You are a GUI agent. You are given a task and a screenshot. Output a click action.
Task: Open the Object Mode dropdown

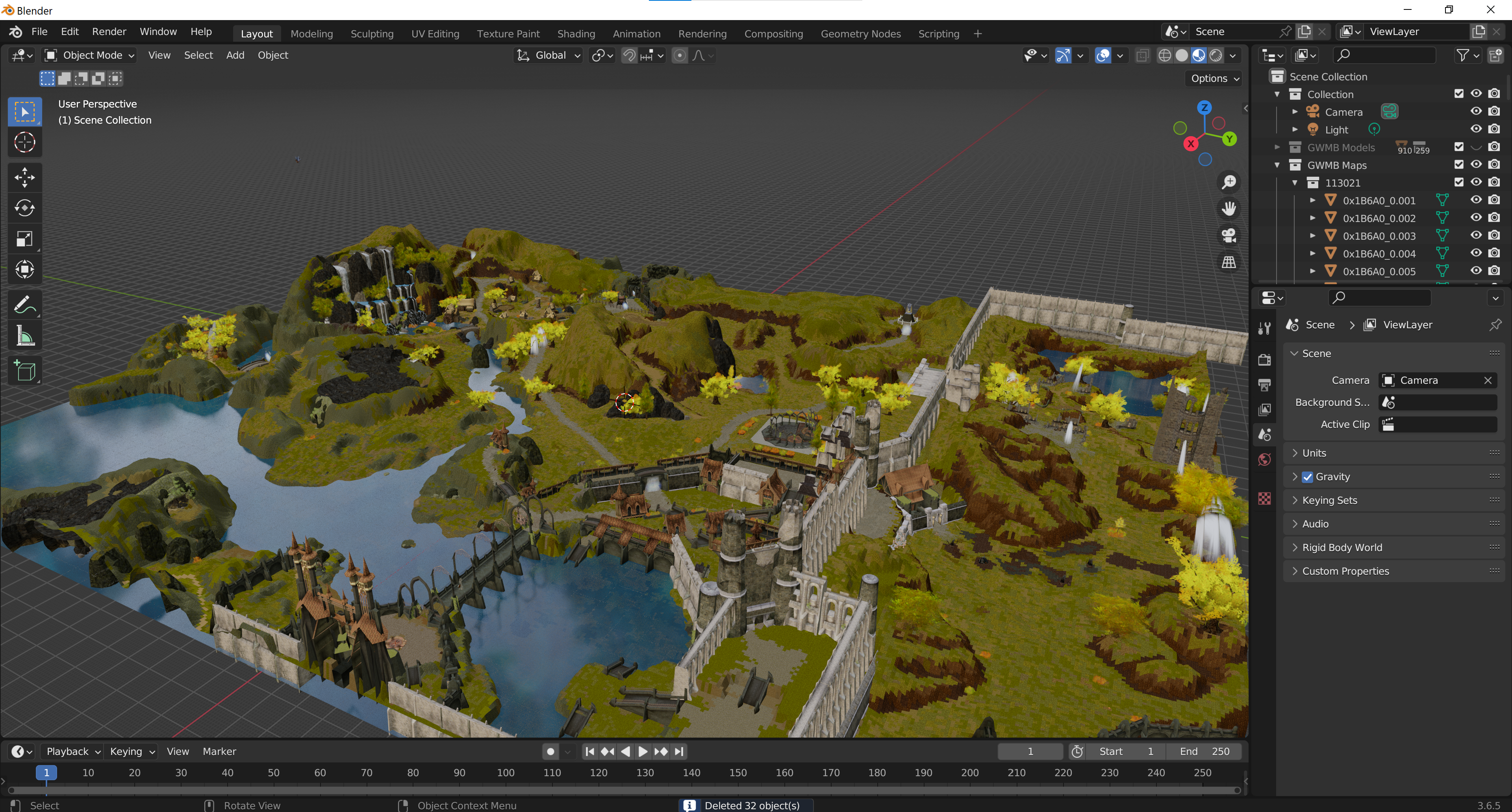pos(91,55)
